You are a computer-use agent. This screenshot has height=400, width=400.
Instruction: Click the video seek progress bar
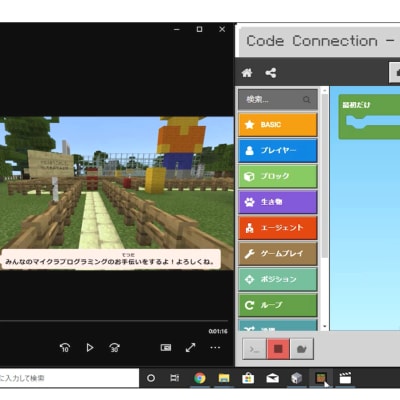coord(114,321)
